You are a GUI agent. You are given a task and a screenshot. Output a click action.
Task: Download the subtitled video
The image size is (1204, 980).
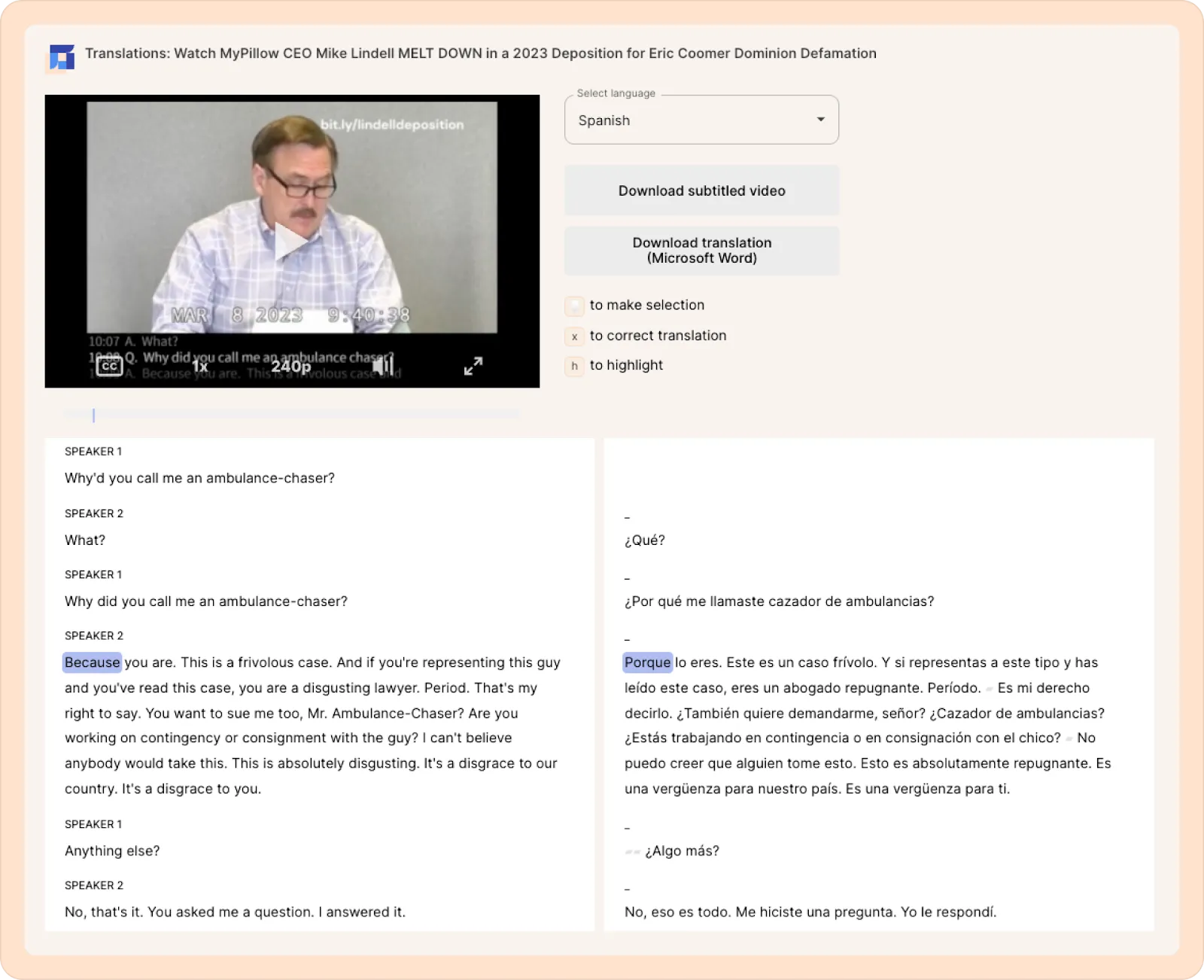coord(701,191)
